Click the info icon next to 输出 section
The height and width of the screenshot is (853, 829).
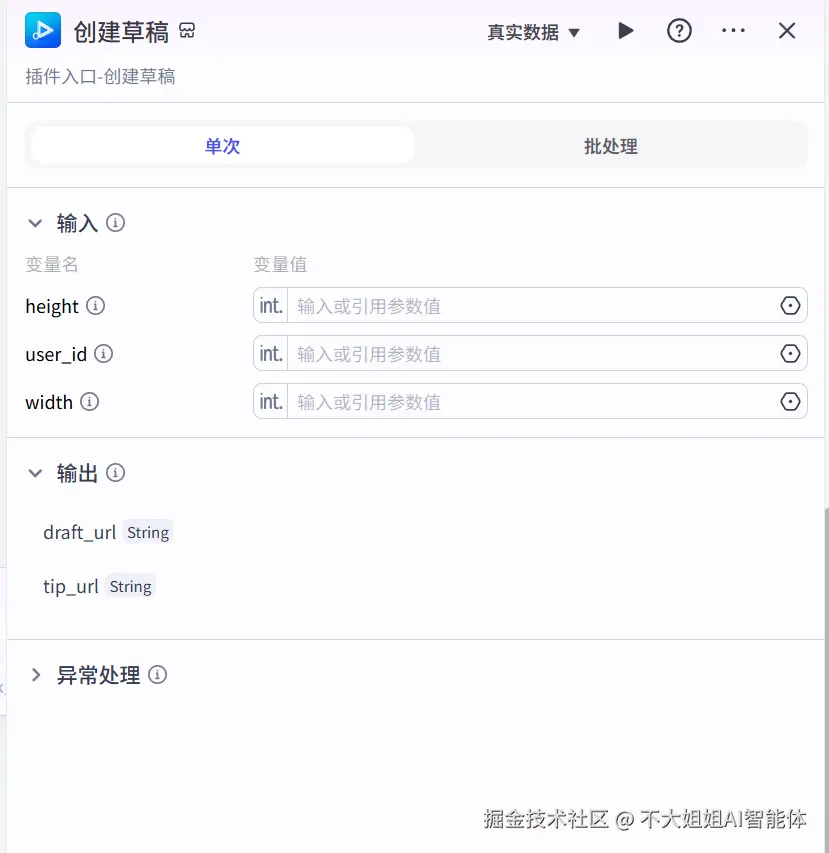[116, 473]
